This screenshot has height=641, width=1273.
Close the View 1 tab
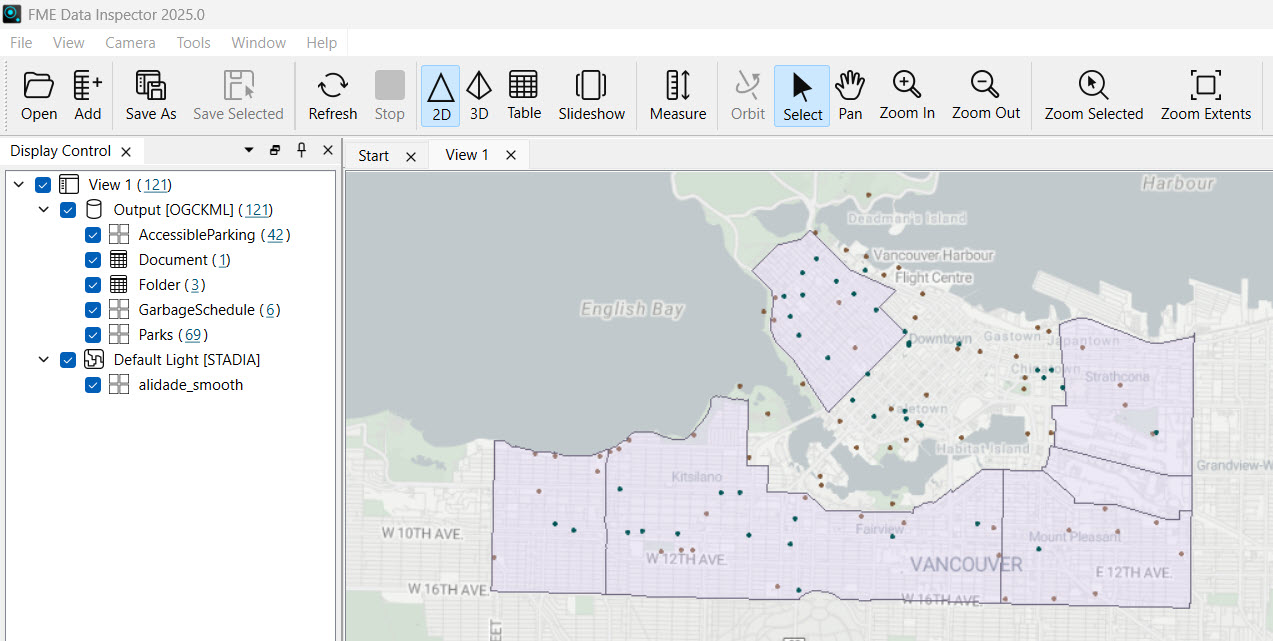(511, 155)
